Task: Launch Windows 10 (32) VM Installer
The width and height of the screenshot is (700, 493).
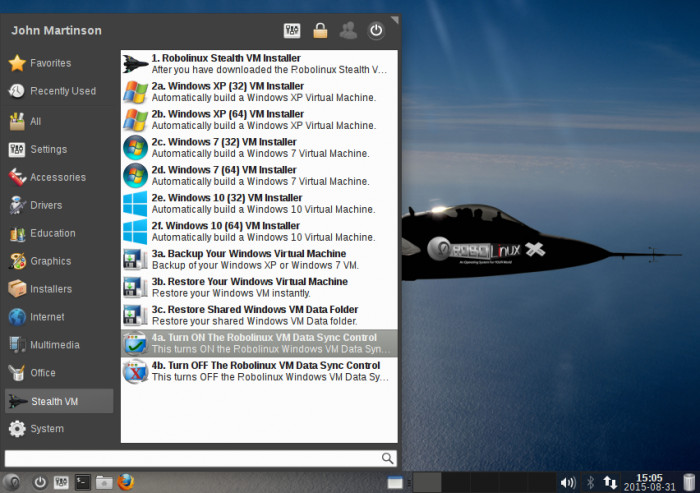Action: 259,203
